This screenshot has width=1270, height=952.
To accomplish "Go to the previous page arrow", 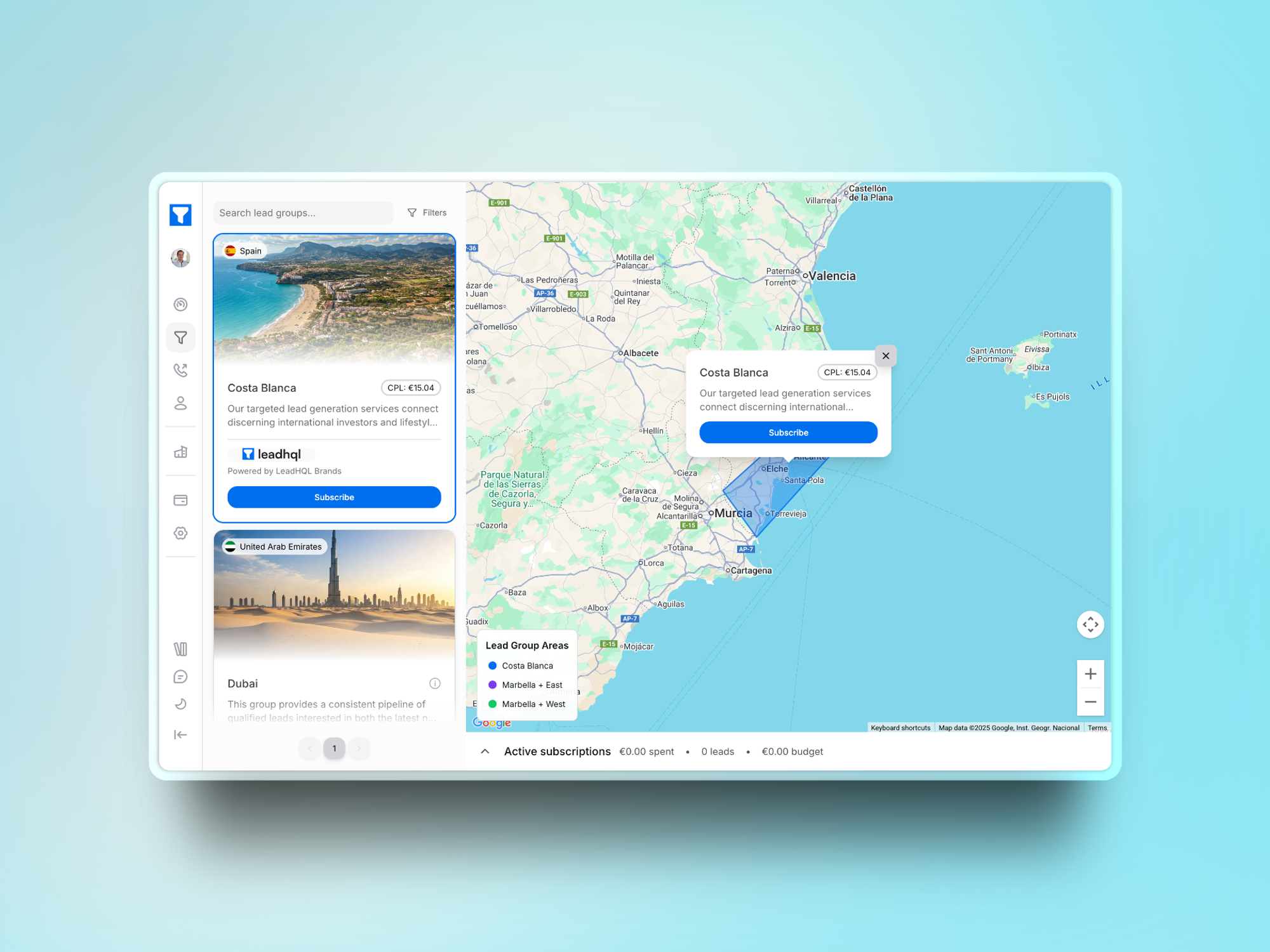I will coord(310,748).
